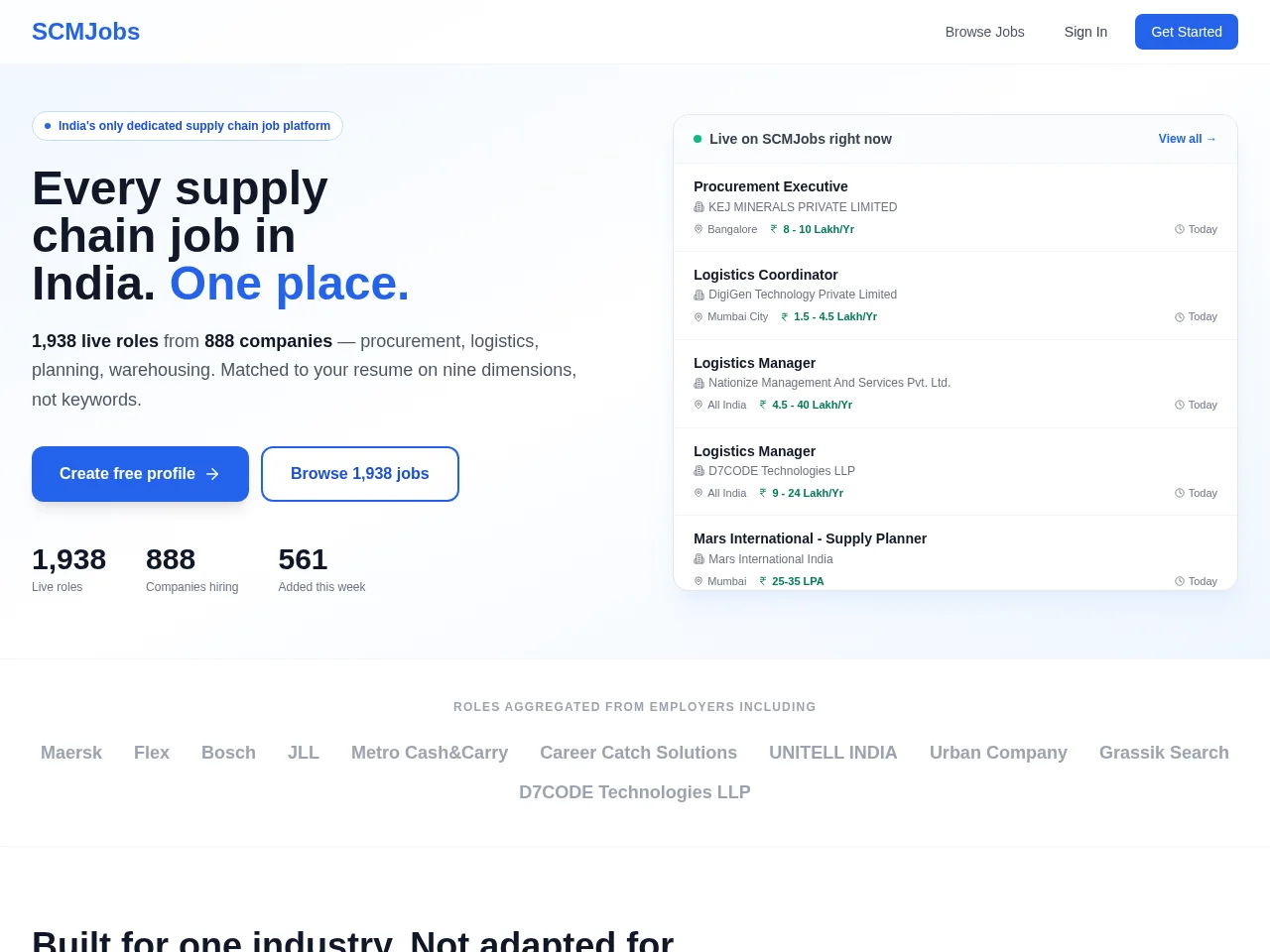Open the Mars International - Supply Planner job
The height and width of the screenshot is (952, 1270).
click(955, 552)
